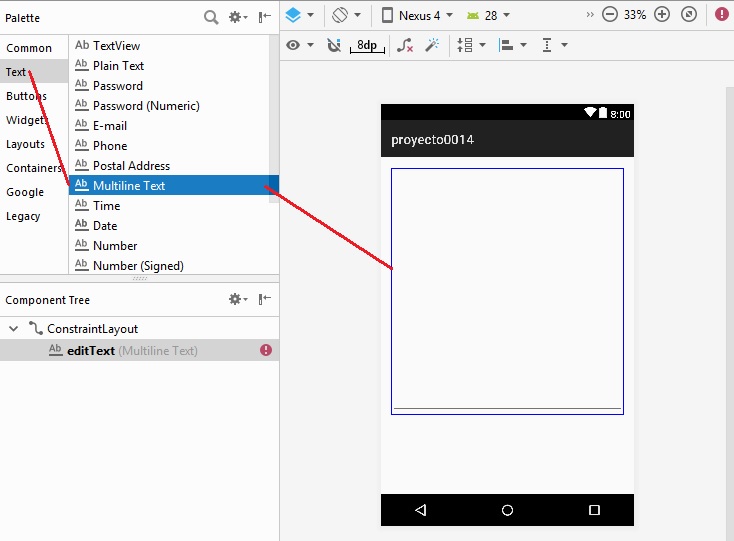Toggle autoconnect magnet icon

[334, 45]
